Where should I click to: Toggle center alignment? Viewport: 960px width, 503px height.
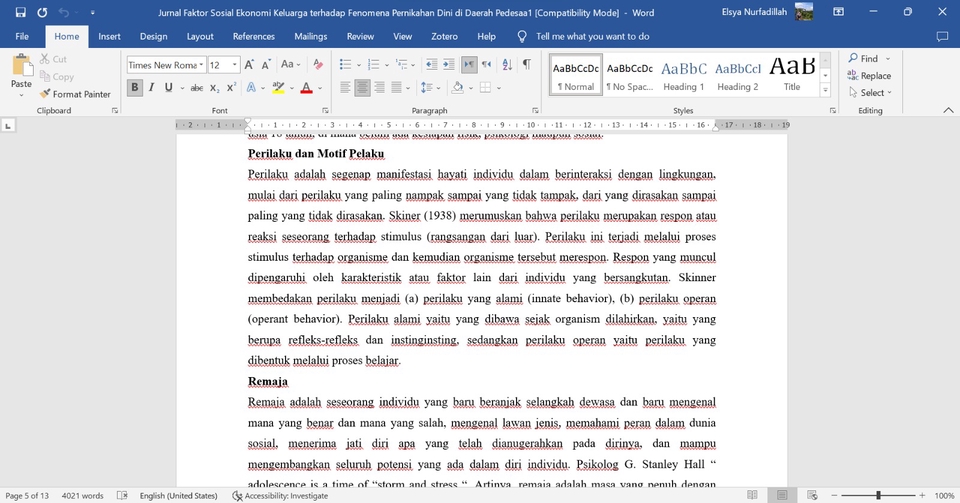coord(362,88)
